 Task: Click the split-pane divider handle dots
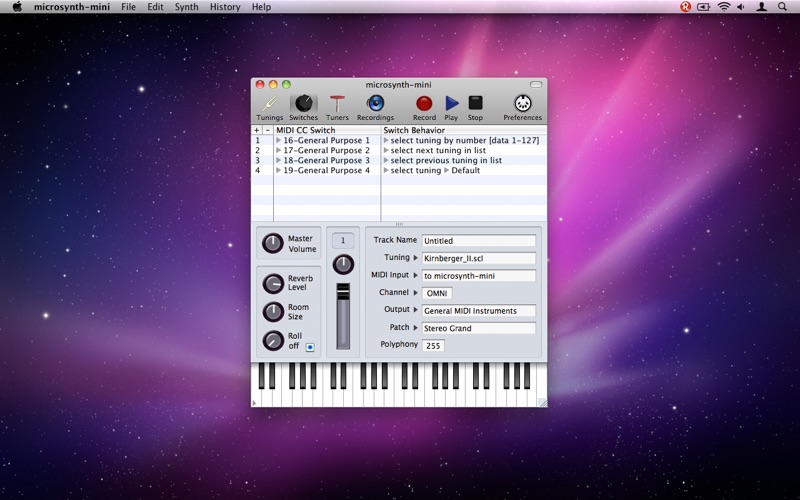tap(399, 224)
